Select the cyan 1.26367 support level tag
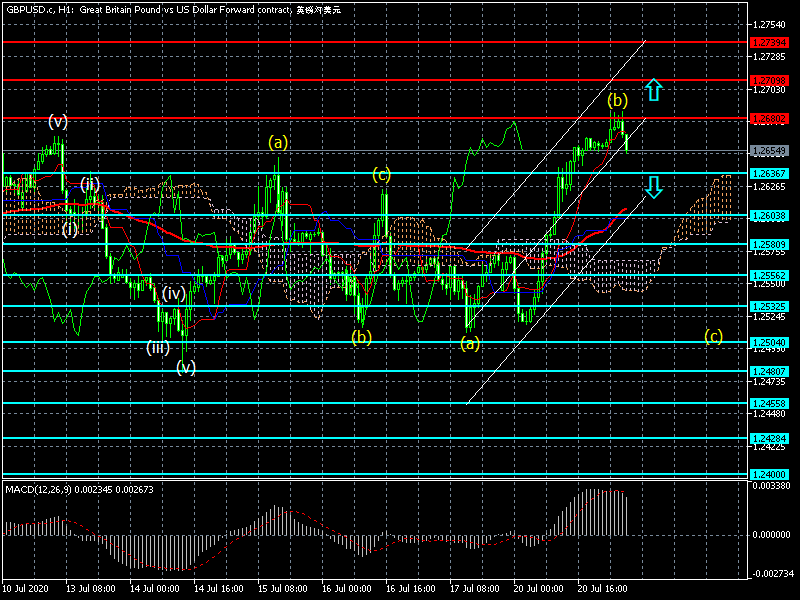The width and height of the screenshot is (800, 600). coord(770,173)
